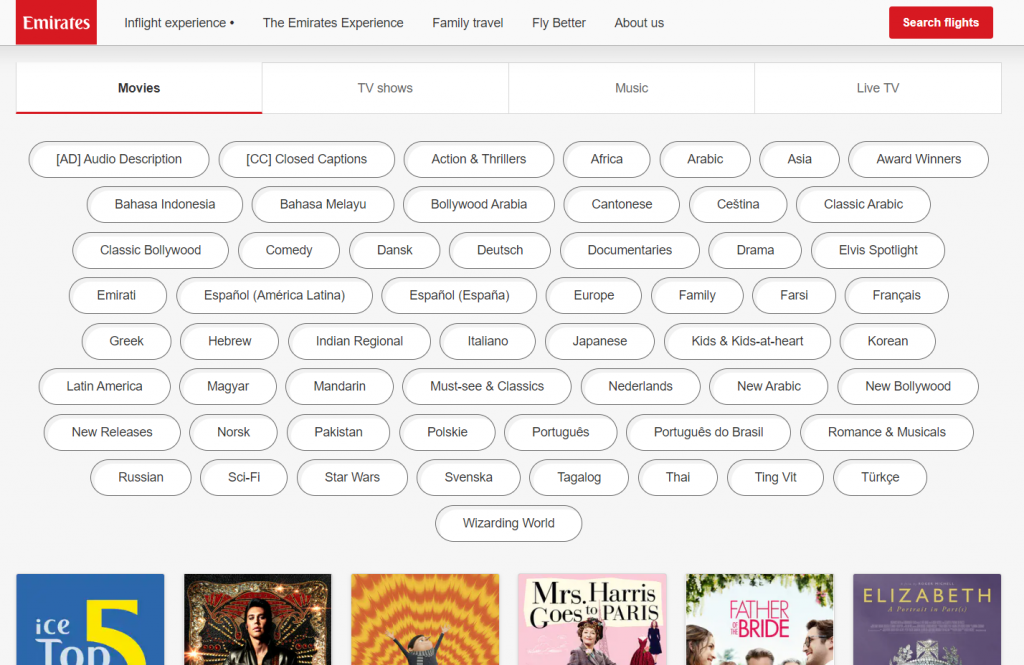Choose the Português do Brasil filter

point(709,432)
